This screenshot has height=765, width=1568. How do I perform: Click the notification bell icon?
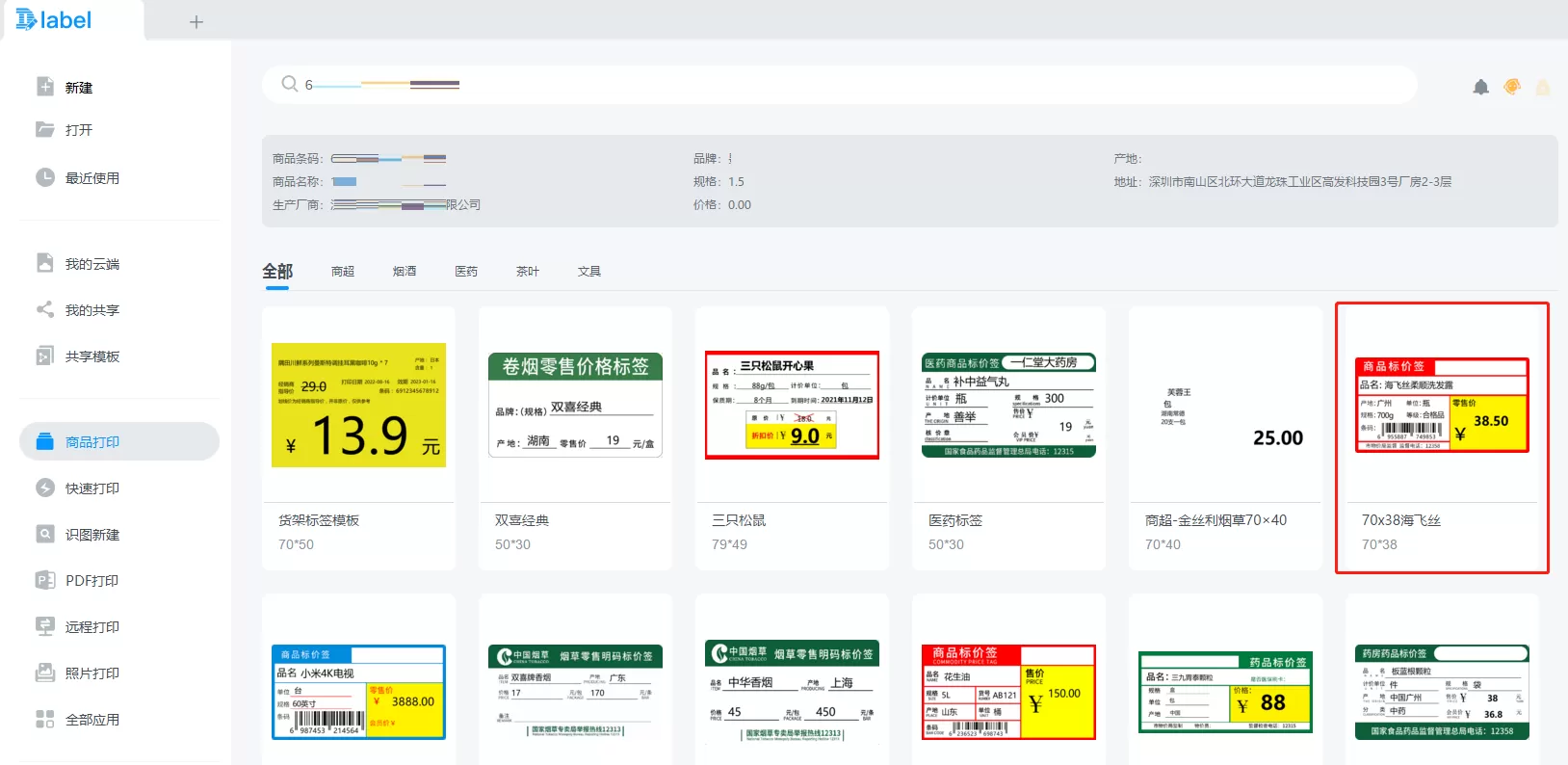coord(1481,87)
